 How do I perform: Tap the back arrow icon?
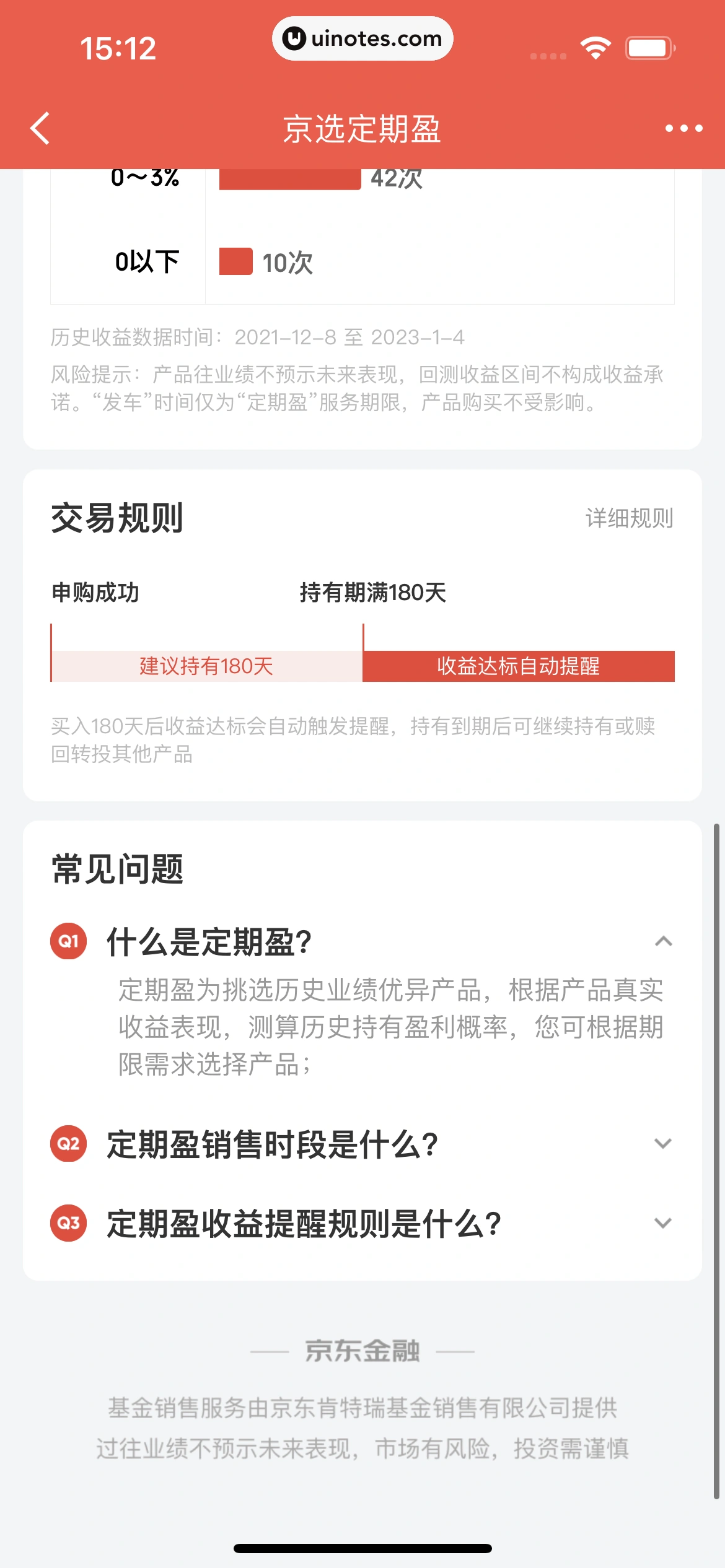tap(41, 129)
